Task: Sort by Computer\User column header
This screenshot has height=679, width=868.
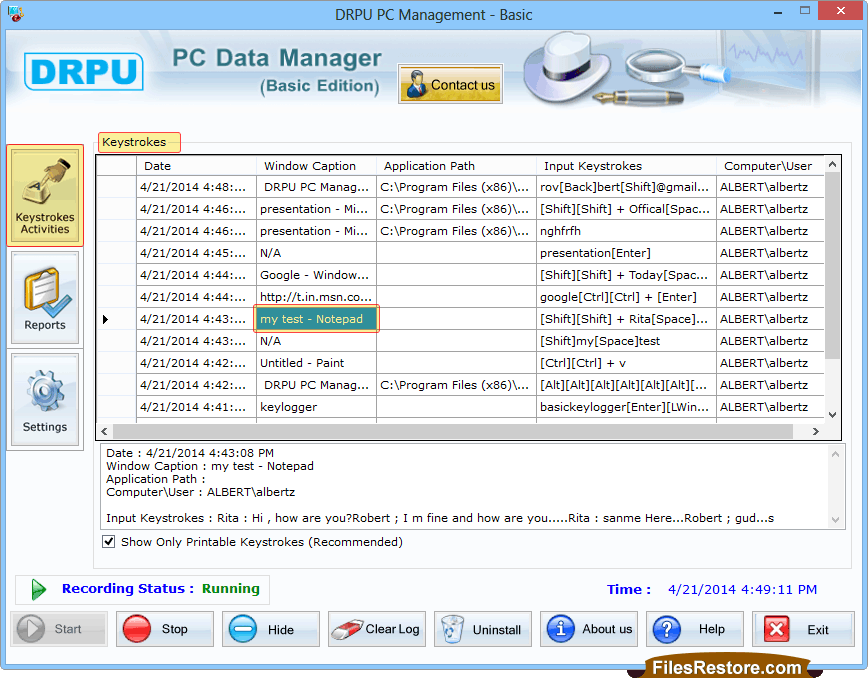Action: (x=770, y=166)
